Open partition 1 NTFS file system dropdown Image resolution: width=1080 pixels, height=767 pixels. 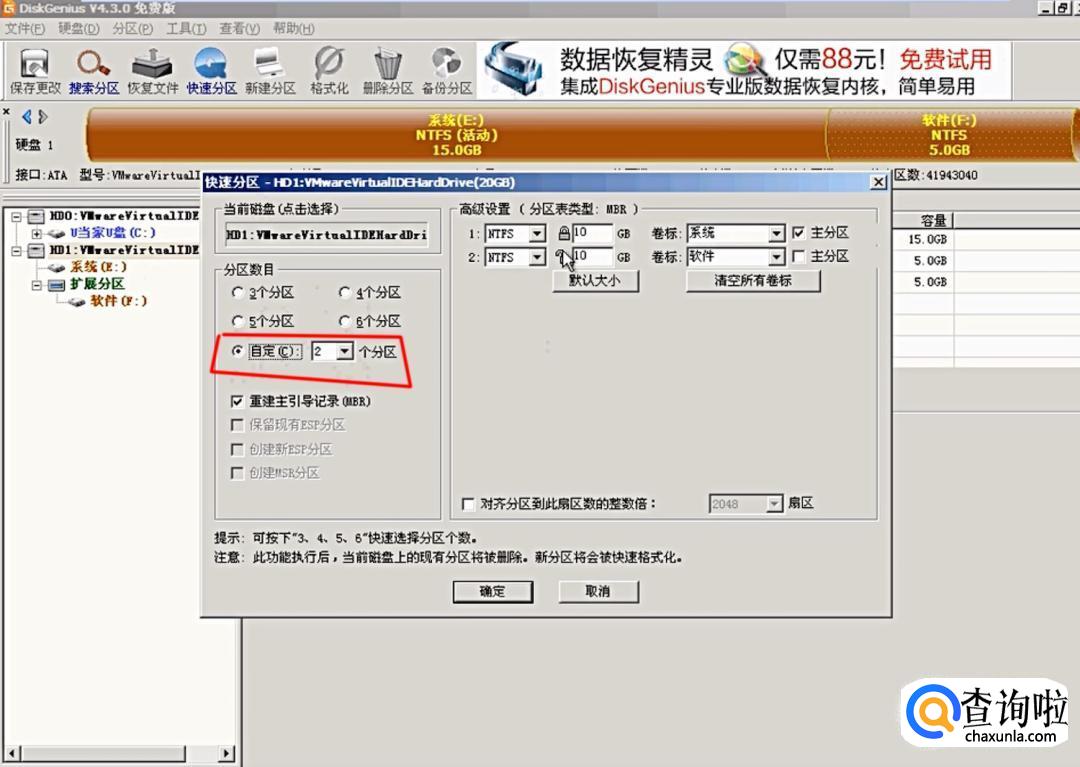click(537, 234)
